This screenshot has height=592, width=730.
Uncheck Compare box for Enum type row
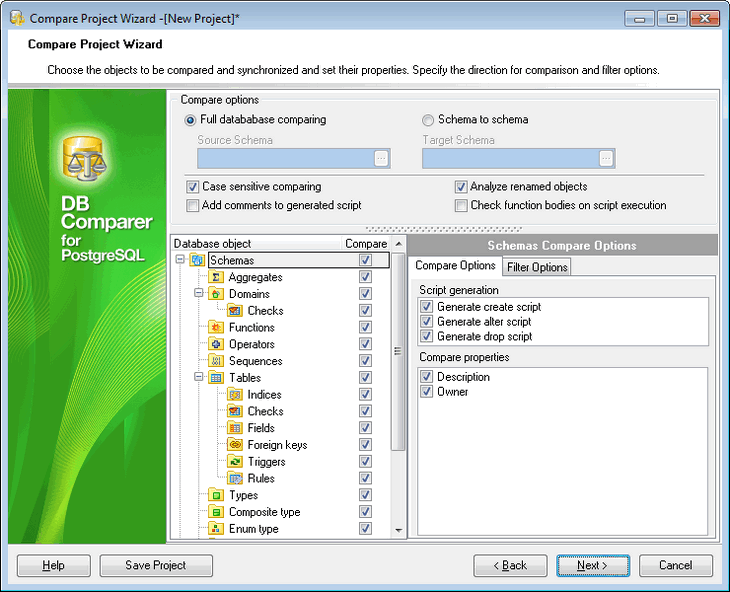tap(365, 528)
